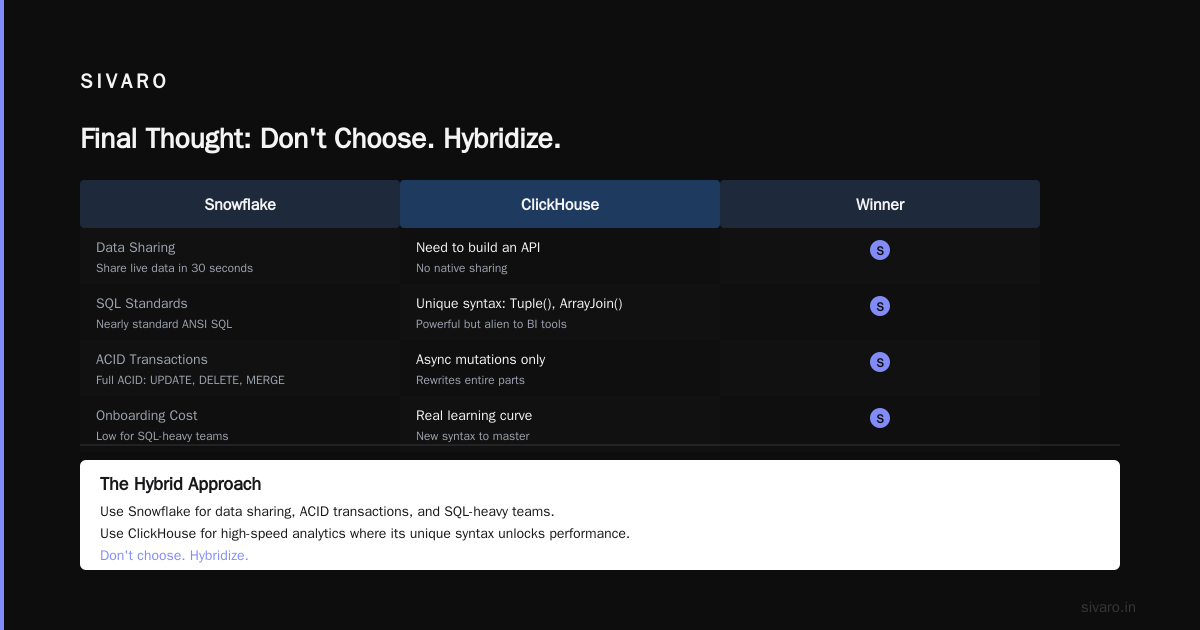
Task: Click 'Unique syntax: Tuple(), ArrayJoin()' cell
Action: tap(519, 303)
